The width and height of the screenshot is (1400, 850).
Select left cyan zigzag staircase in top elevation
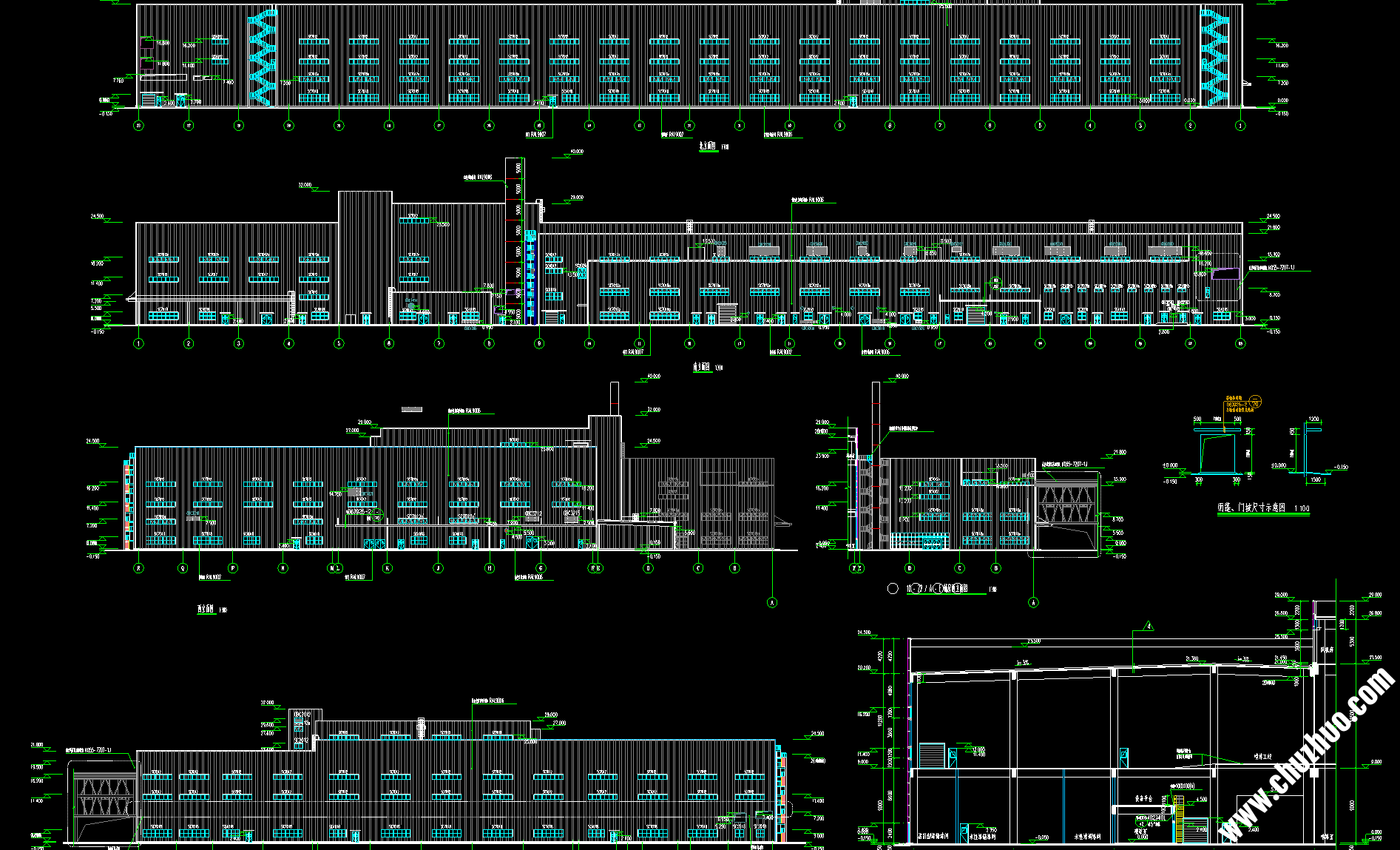(x=262, y=58)
